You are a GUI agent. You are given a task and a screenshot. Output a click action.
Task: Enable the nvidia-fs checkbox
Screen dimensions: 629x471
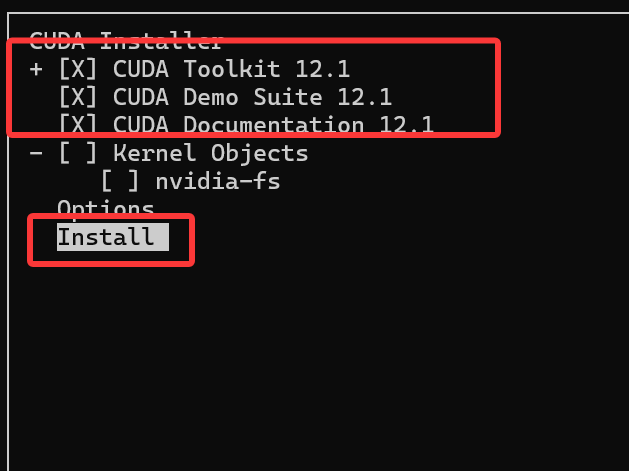click(x=120, y=181)
